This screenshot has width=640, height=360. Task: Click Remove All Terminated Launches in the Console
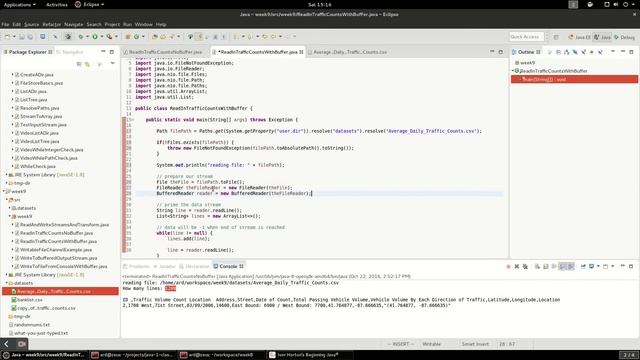(525, 267)
